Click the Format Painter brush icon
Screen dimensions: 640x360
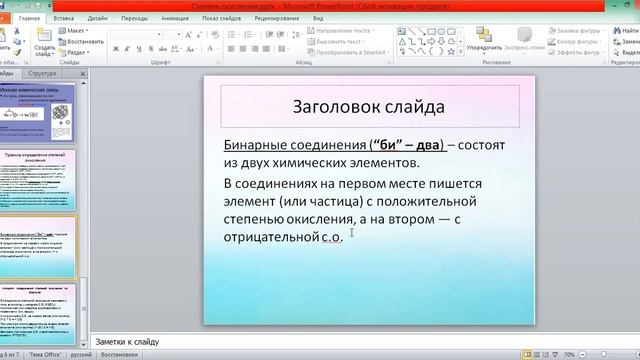(x=17, y=52)
